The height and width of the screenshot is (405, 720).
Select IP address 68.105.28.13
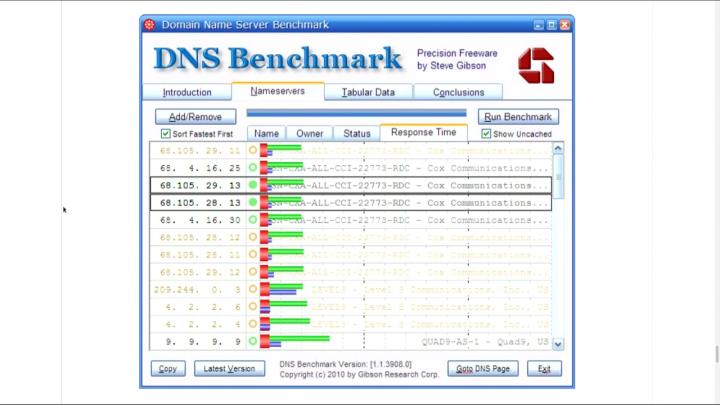coord(200,203)
